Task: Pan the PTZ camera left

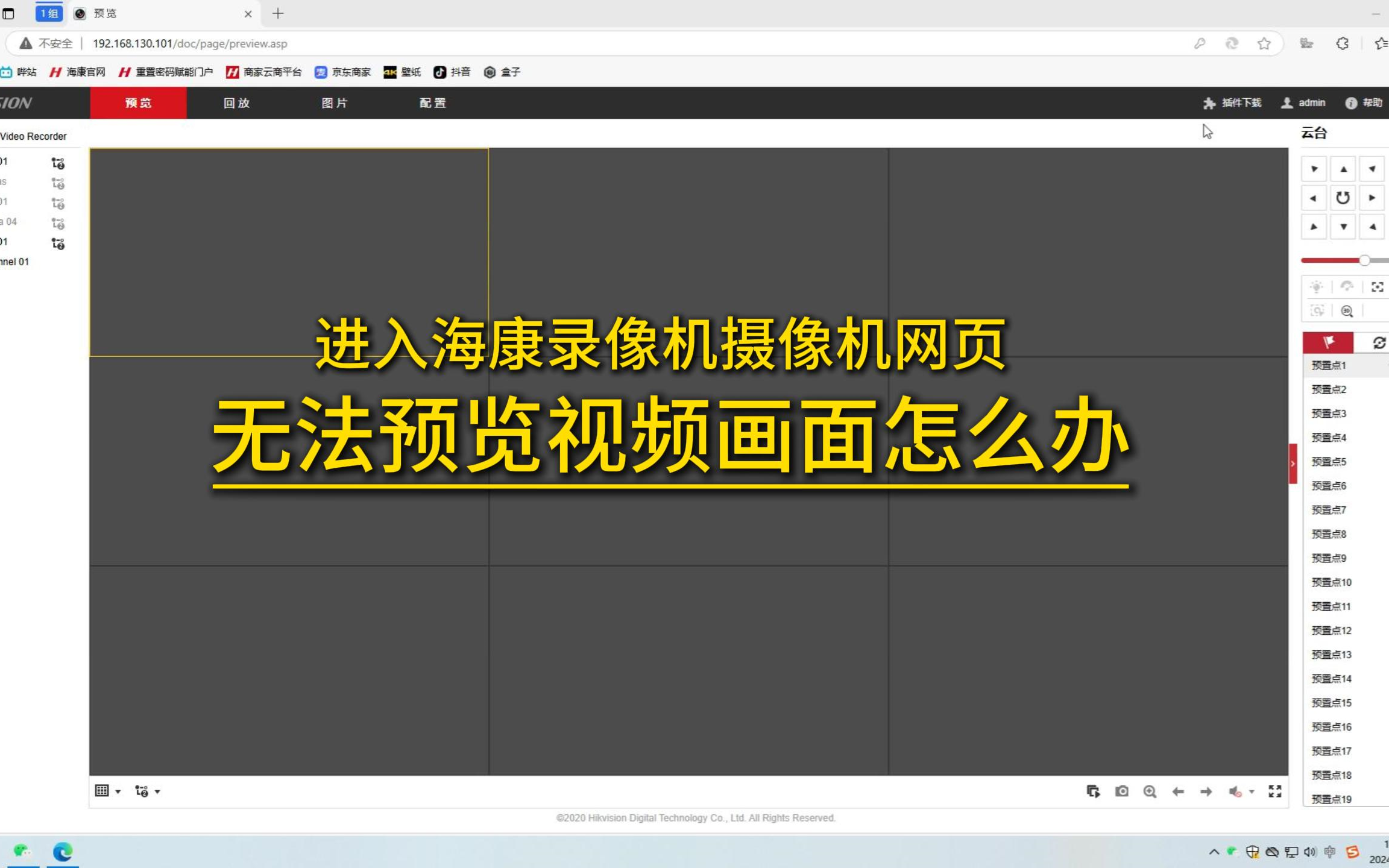Action: (1314, 198)
